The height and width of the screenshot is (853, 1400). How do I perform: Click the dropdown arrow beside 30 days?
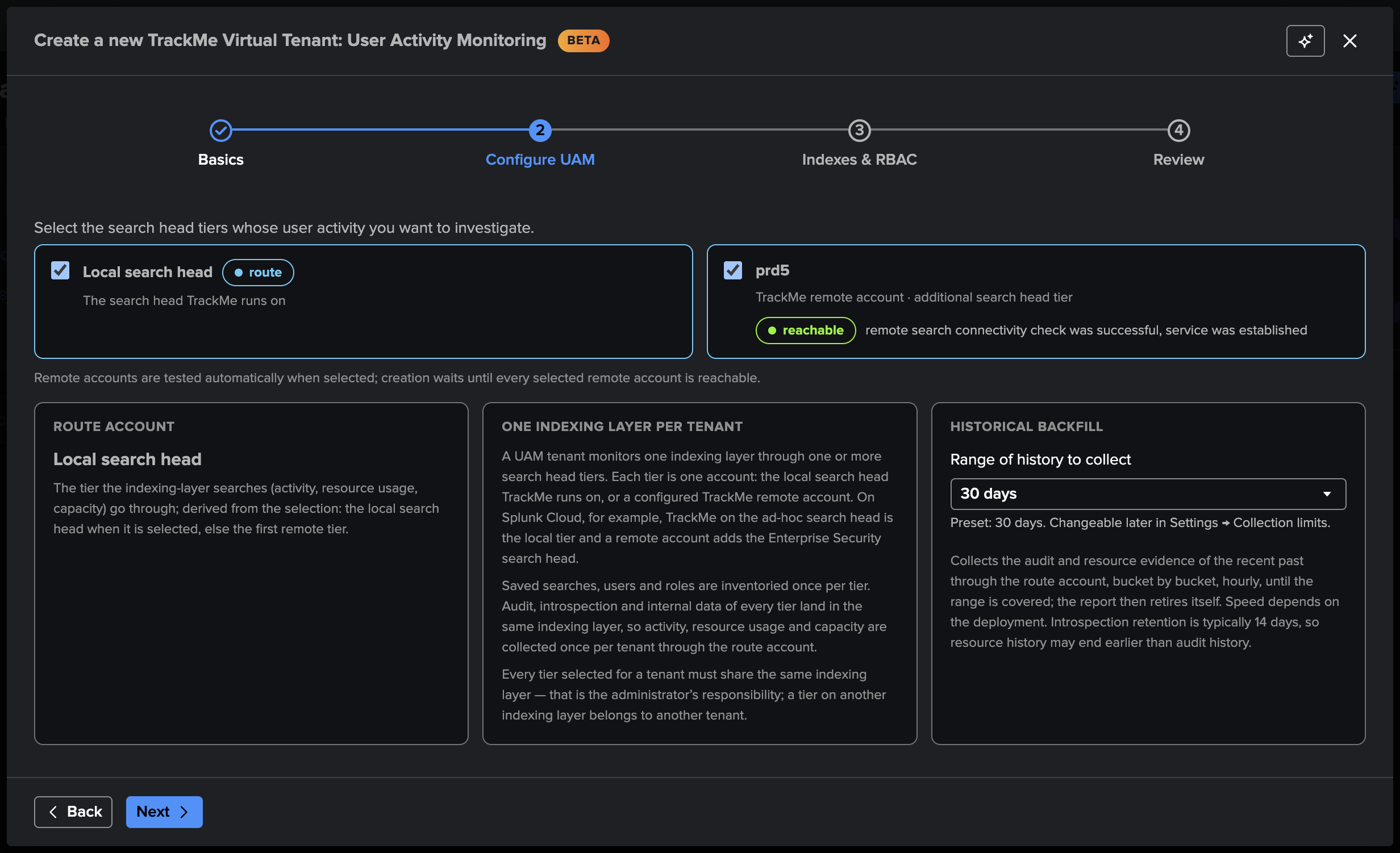click(x=1327, y=494)
